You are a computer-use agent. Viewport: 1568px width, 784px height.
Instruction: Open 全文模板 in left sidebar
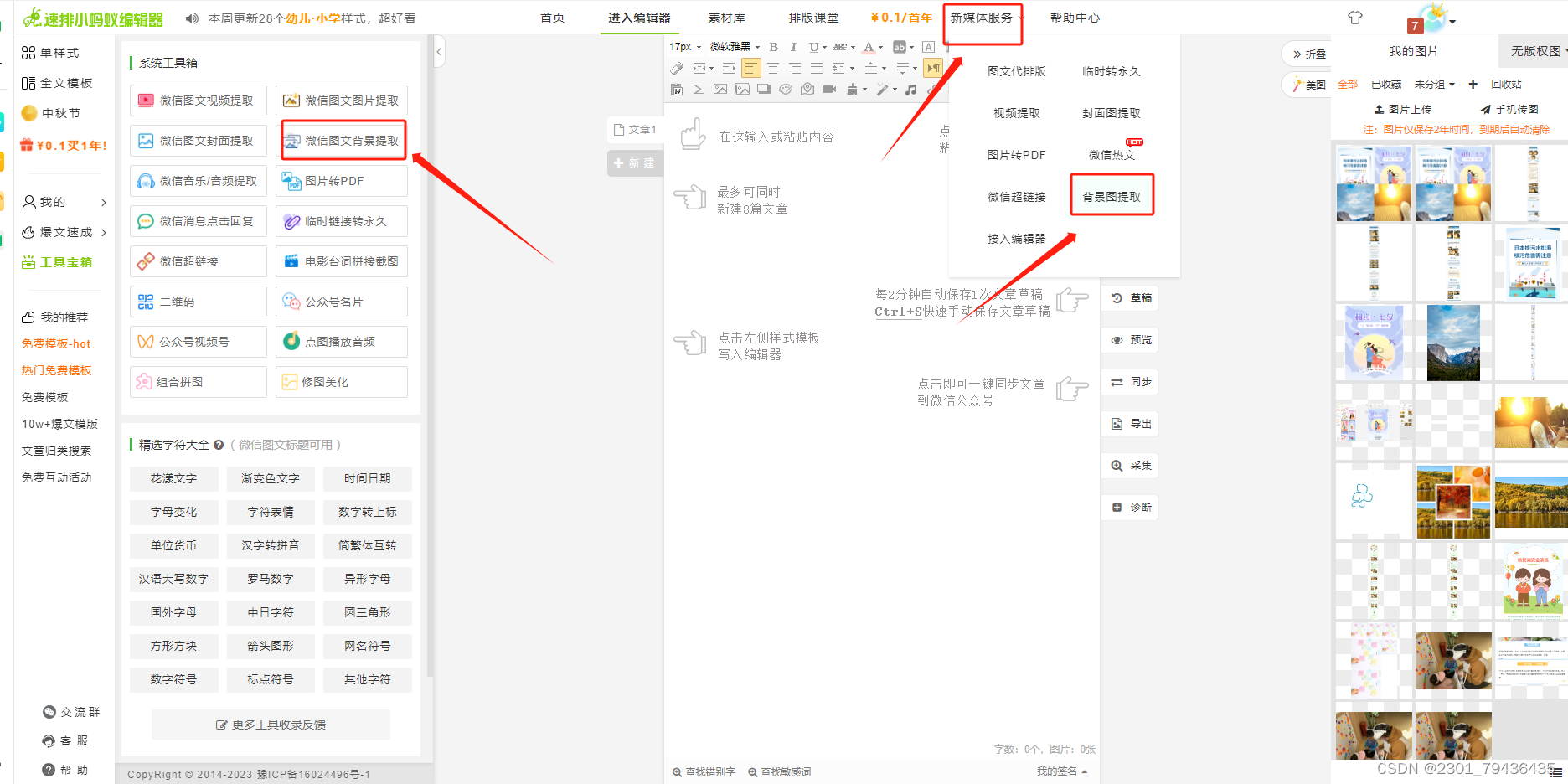tap(57, 83)
